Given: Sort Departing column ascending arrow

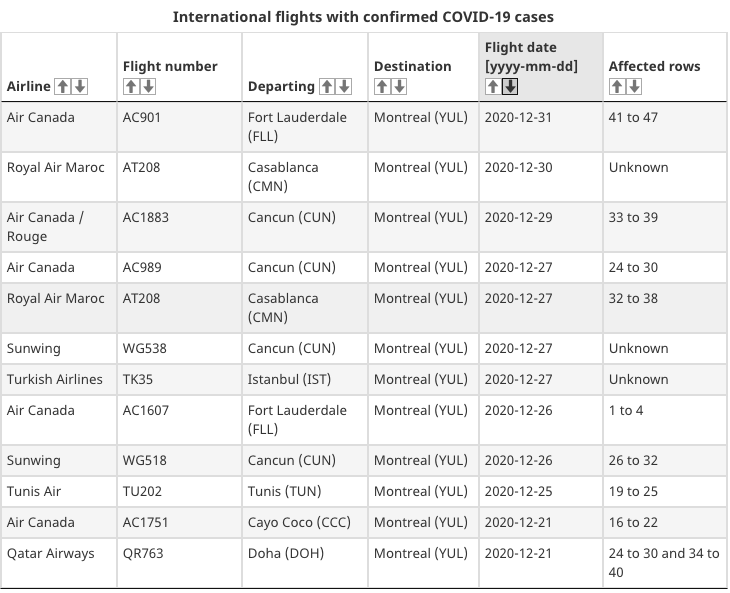Looking at the screenshot, I should pos(327,87).
